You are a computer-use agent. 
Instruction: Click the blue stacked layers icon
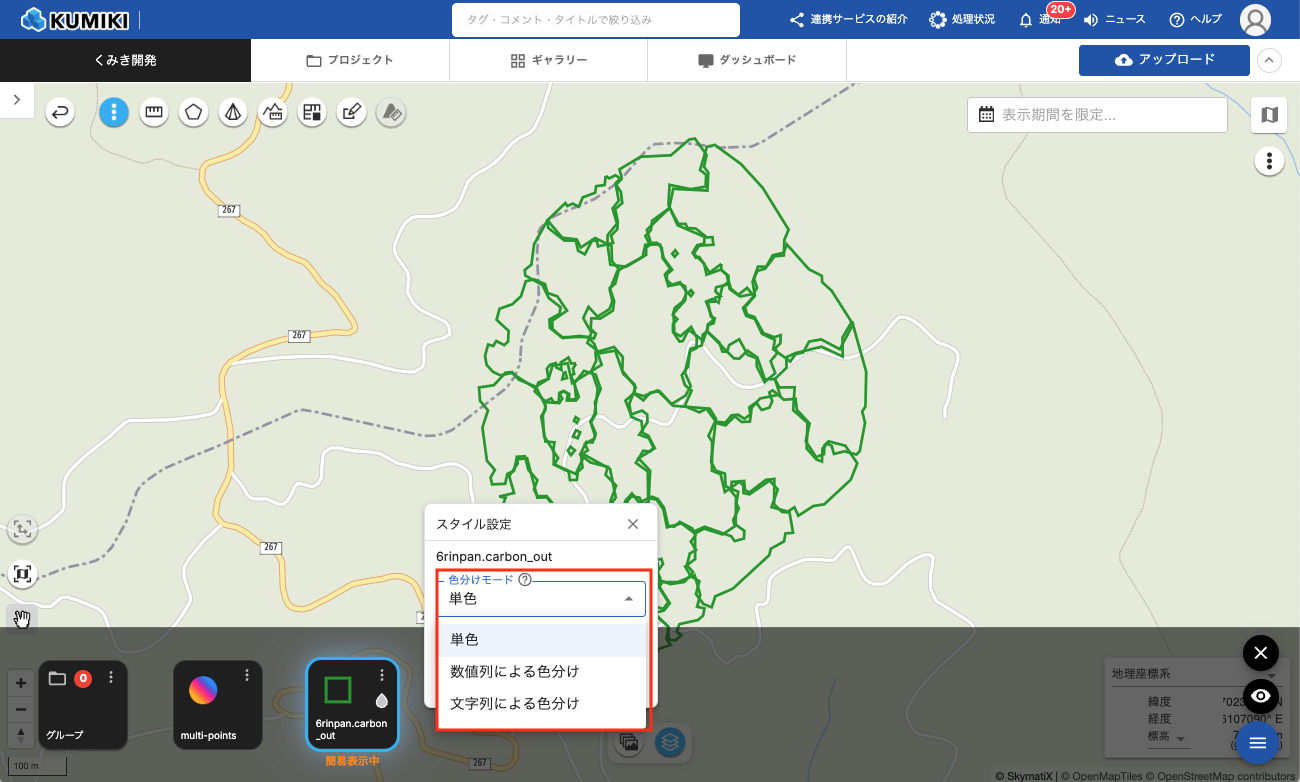[x=669, y=742]
